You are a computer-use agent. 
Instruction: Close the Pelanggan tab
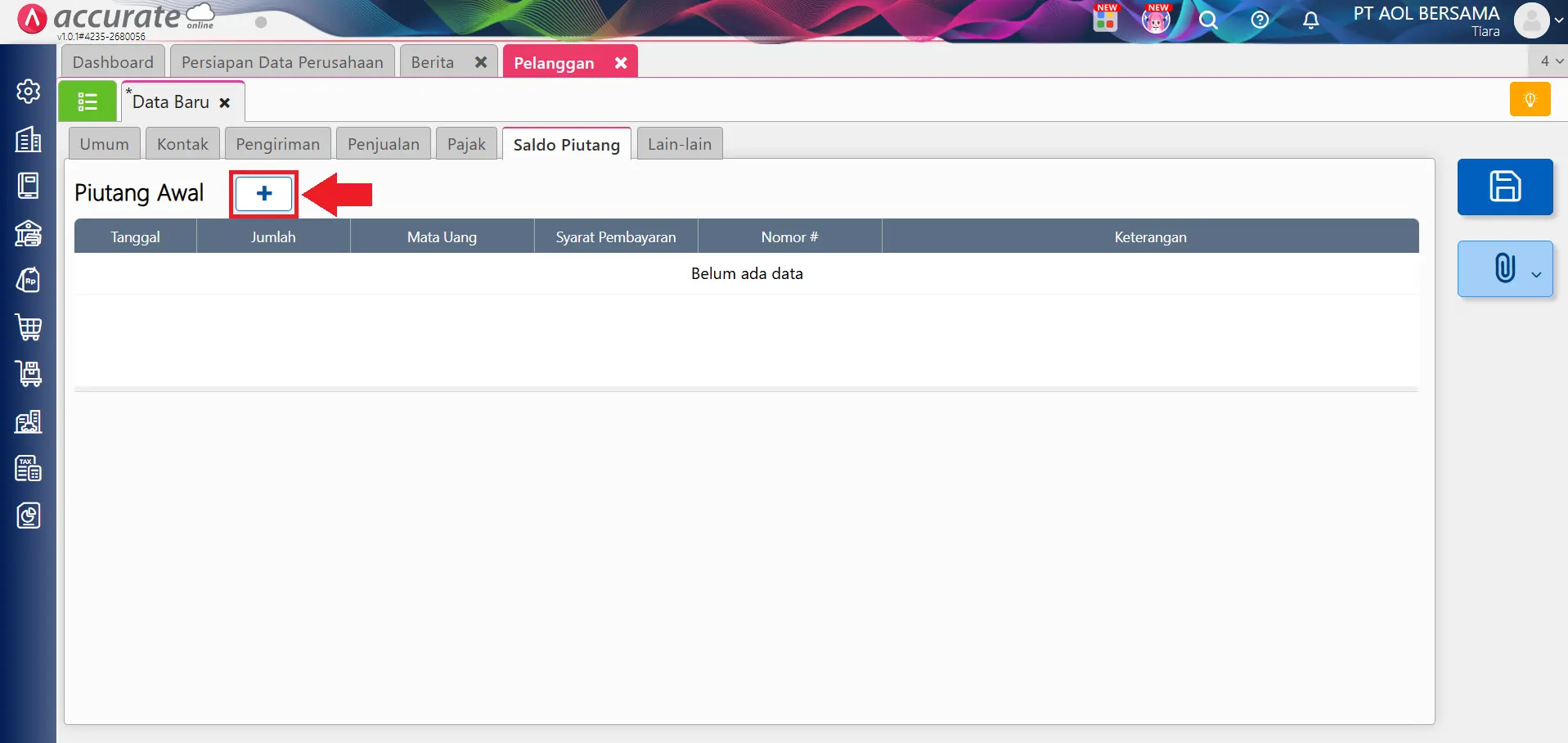[x=621, y=62]
